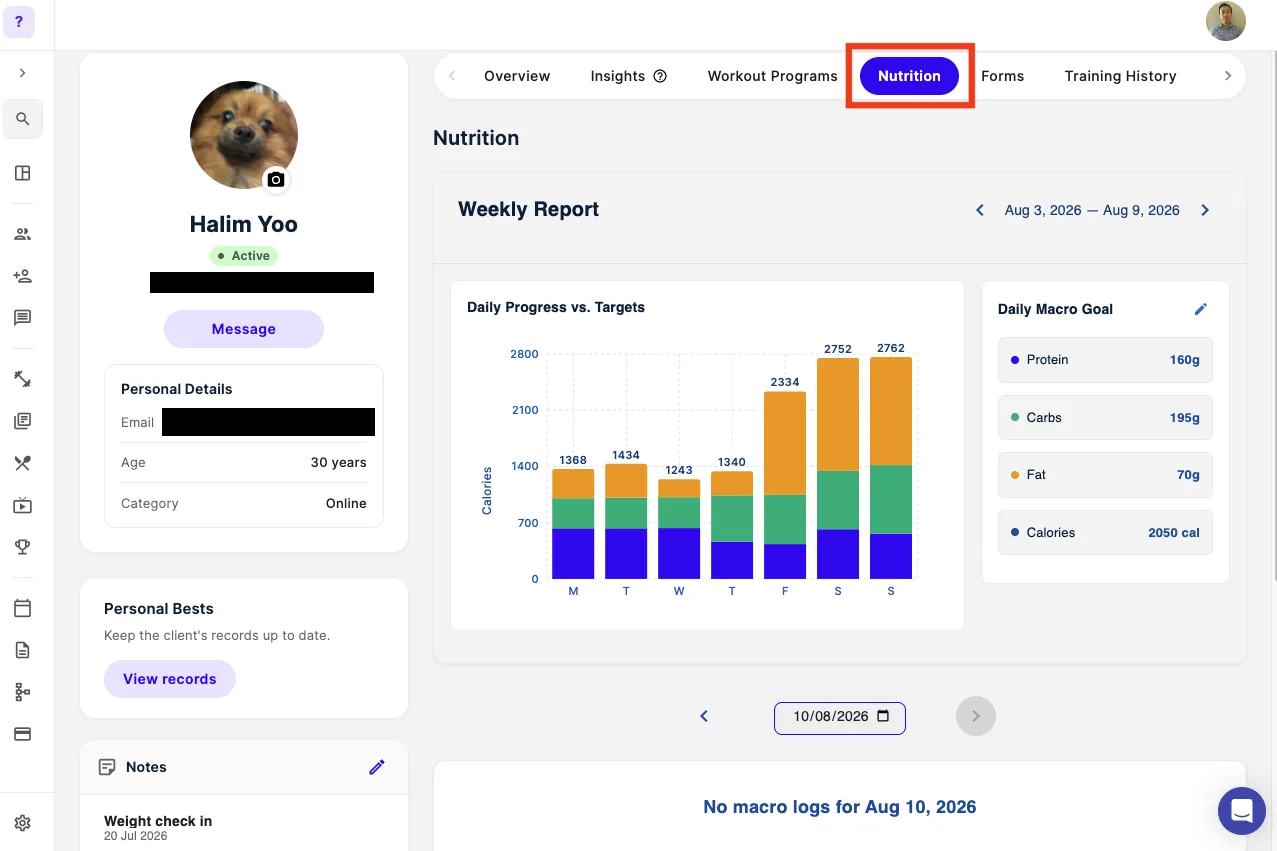Screen dimensions: 1277x851
Task: Open the user avatar in top right
Action: point(1225,21)
